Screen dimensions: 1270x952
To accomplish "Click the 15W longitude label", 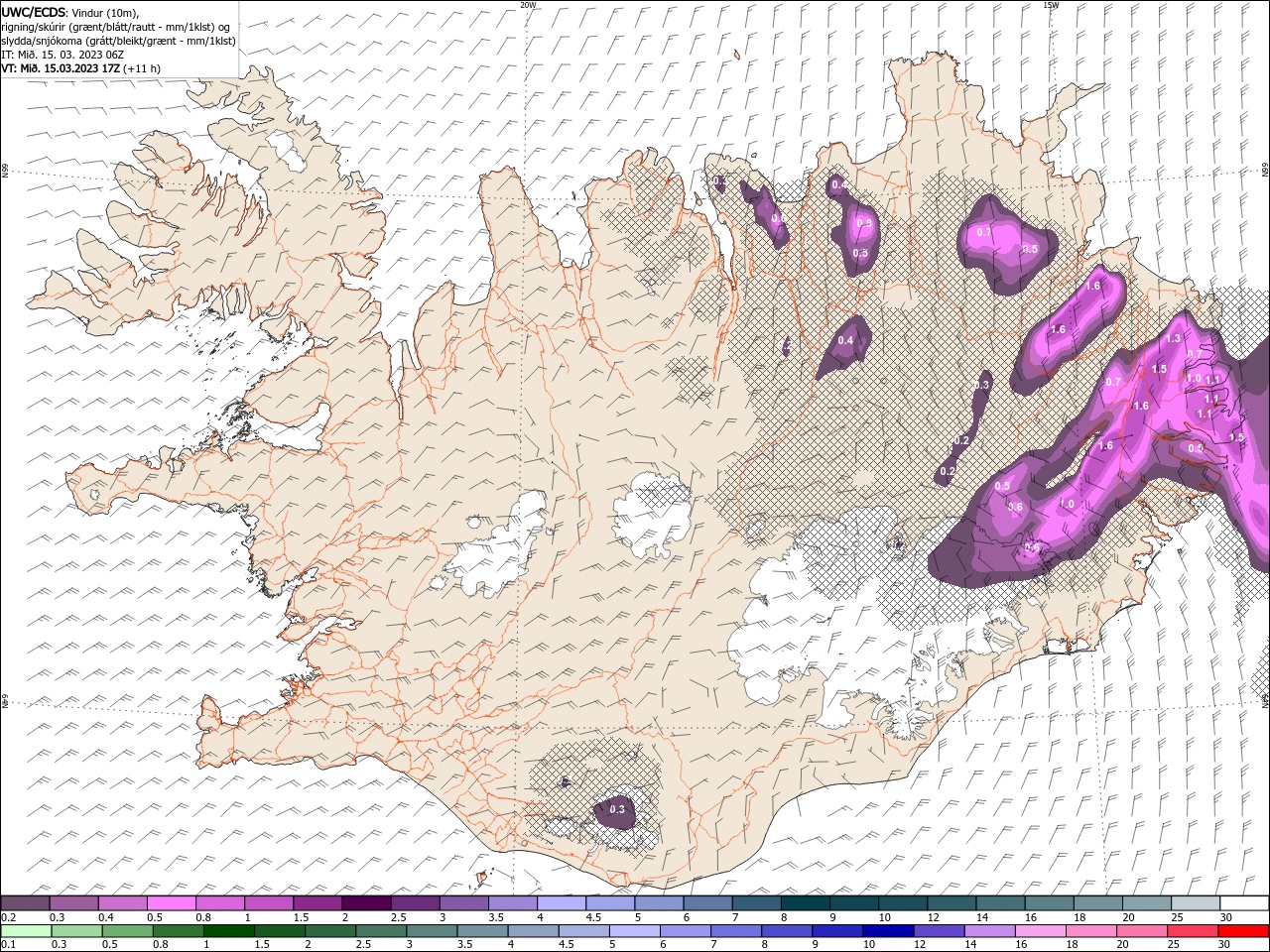I will tap(1051, 5).
